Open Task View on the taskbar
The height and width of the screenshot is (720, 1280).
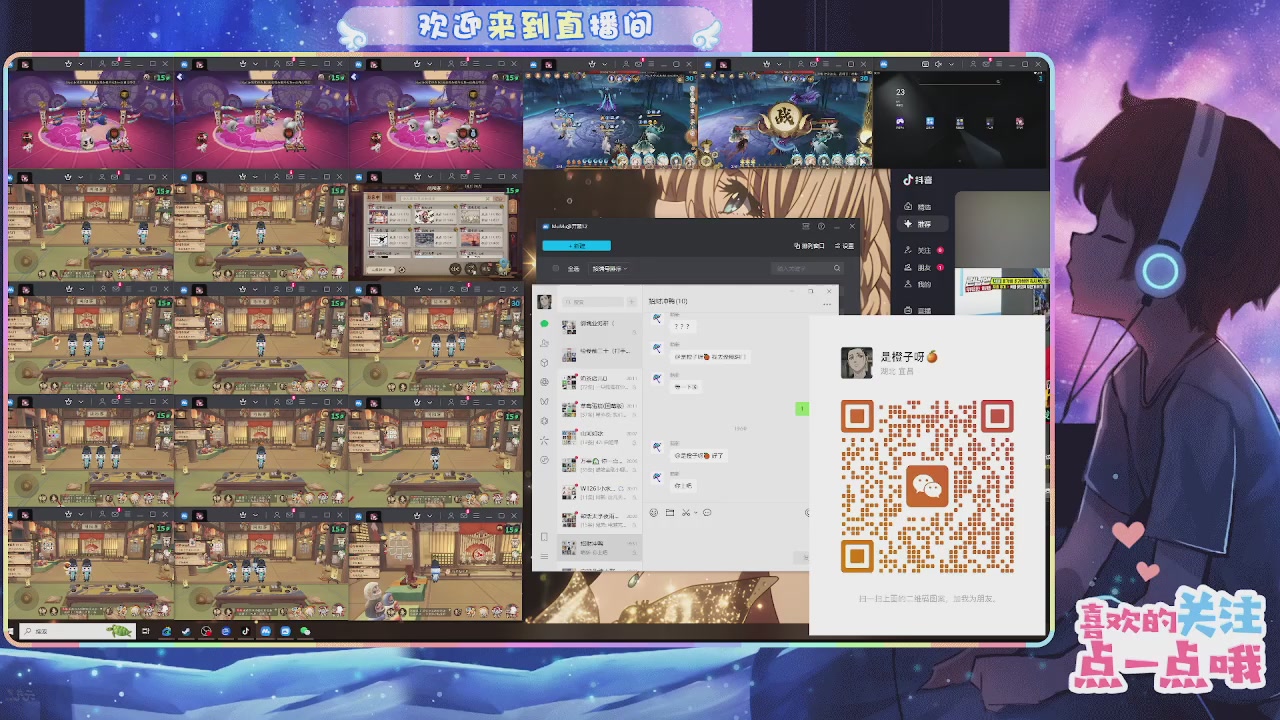pos(146,631)
